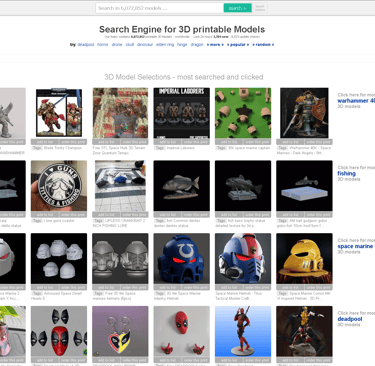Click 'add to list' under blue Space Marine helmet
Screen dimensions: 375x366
(168, 287)
